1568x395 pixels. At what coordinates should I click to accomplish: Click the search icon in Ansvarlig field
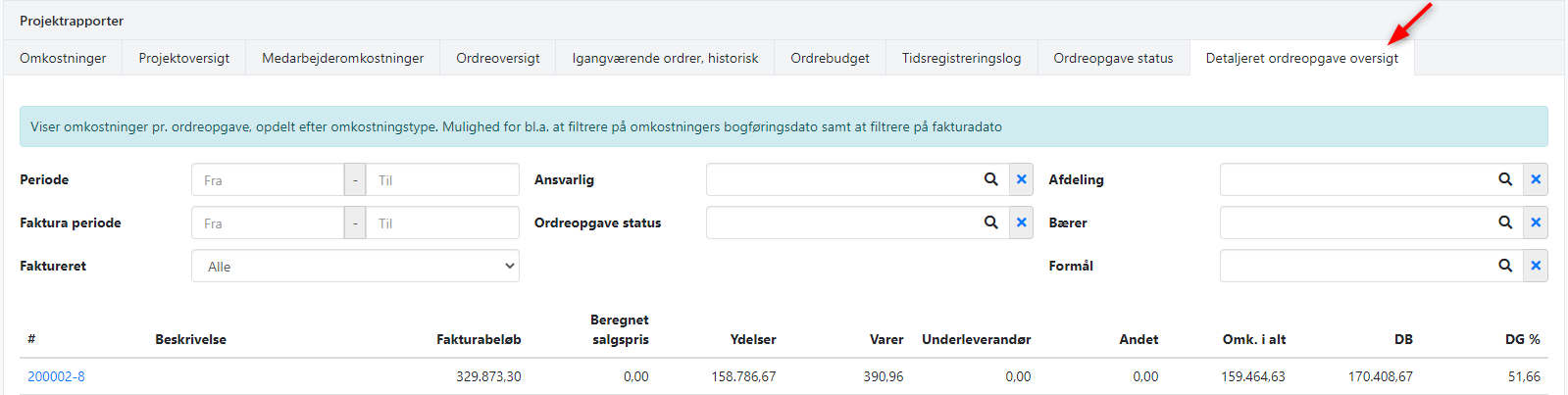tap(990, 179)
